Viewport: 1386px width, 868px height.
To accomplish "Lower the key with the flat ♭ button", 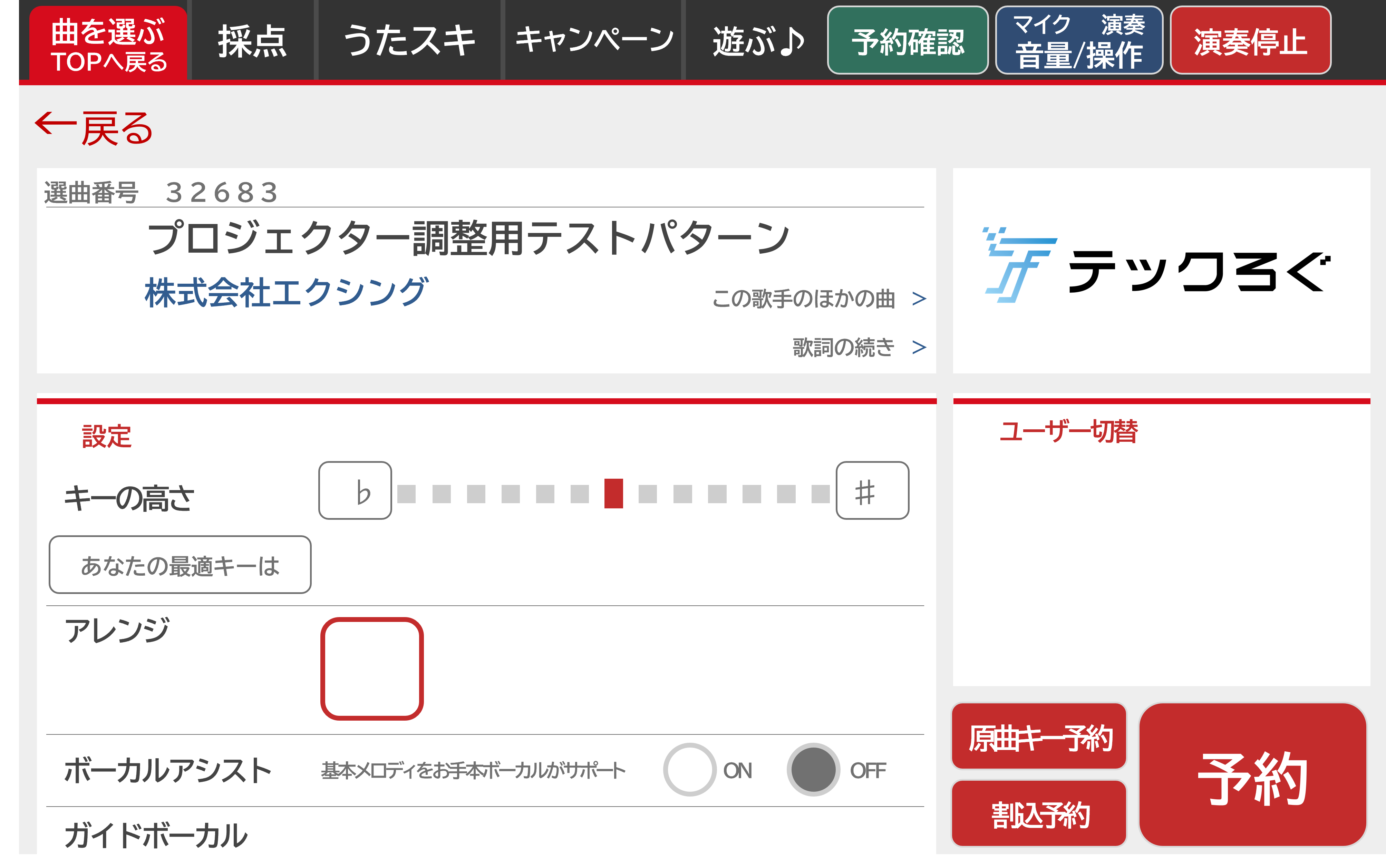I will click(355, 491).
